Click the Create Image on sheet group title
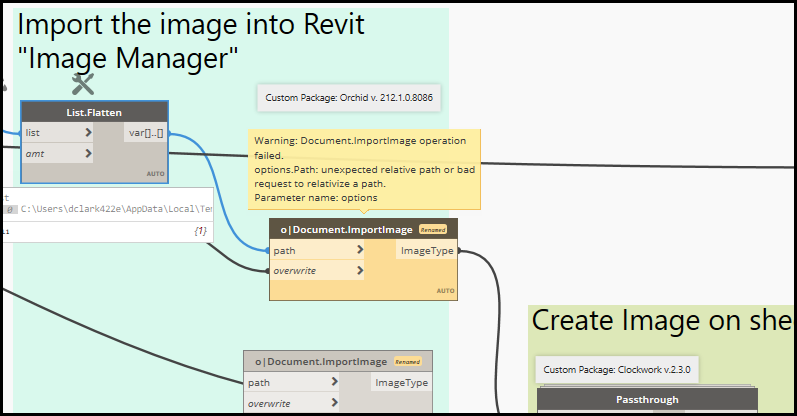This screenshot has width=797, height=416. pyautogui.click(x=662, y=321)
